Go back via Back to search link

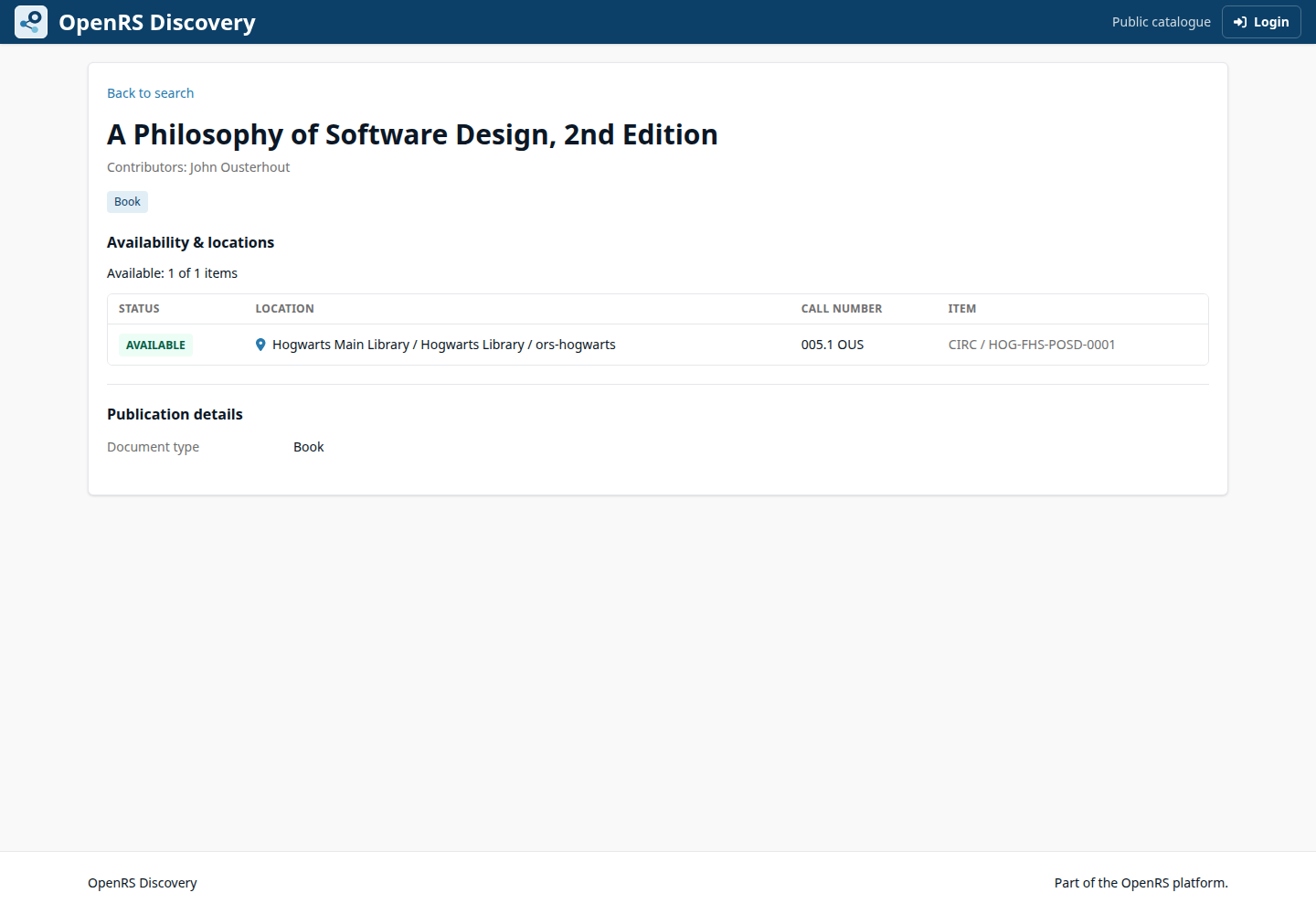[x=150, y=93]
